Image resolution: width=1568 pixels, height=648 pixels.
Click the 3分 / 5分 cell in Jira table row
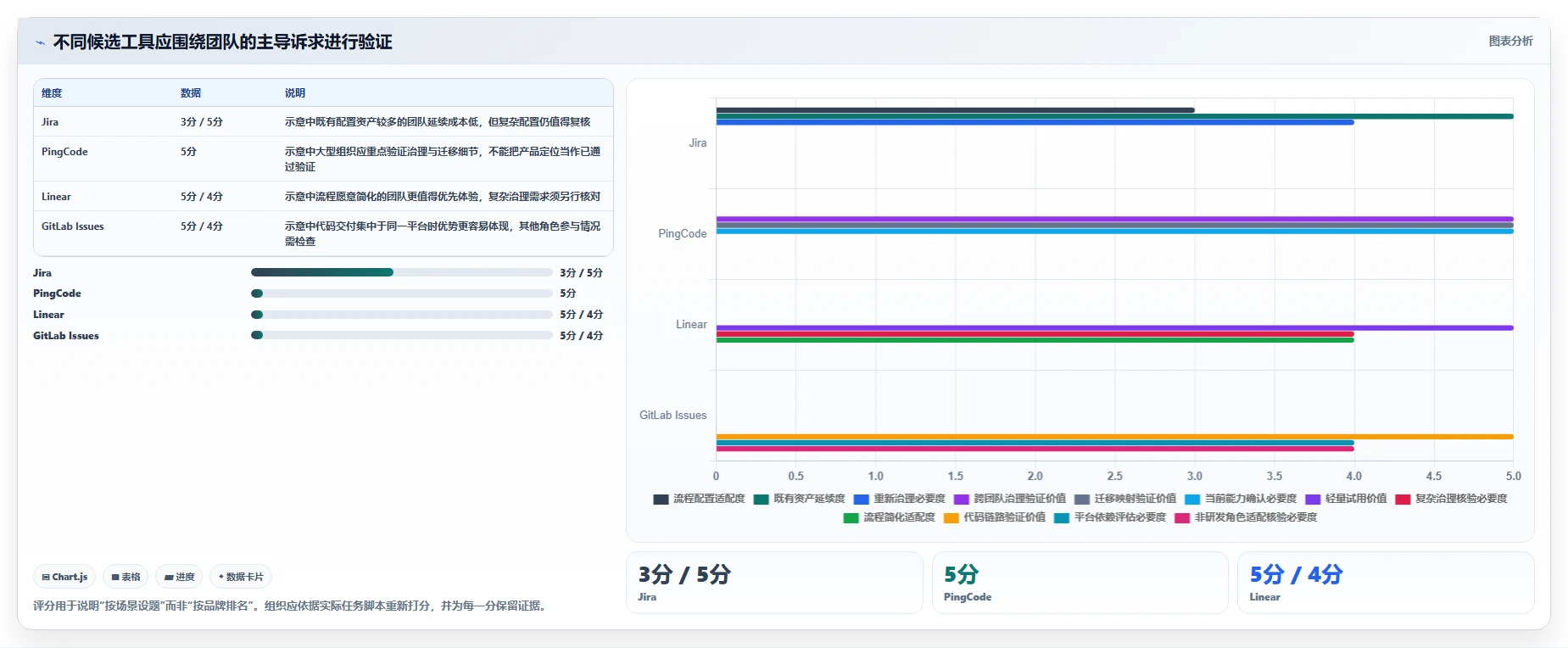coord(202,122)
